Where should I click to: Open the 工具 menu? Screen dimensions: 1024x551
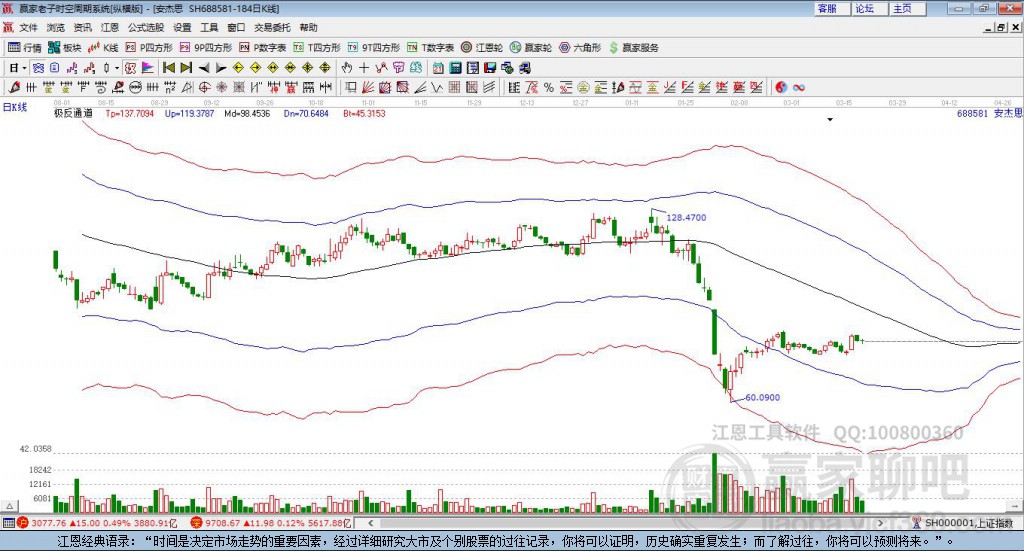(209, 27)
